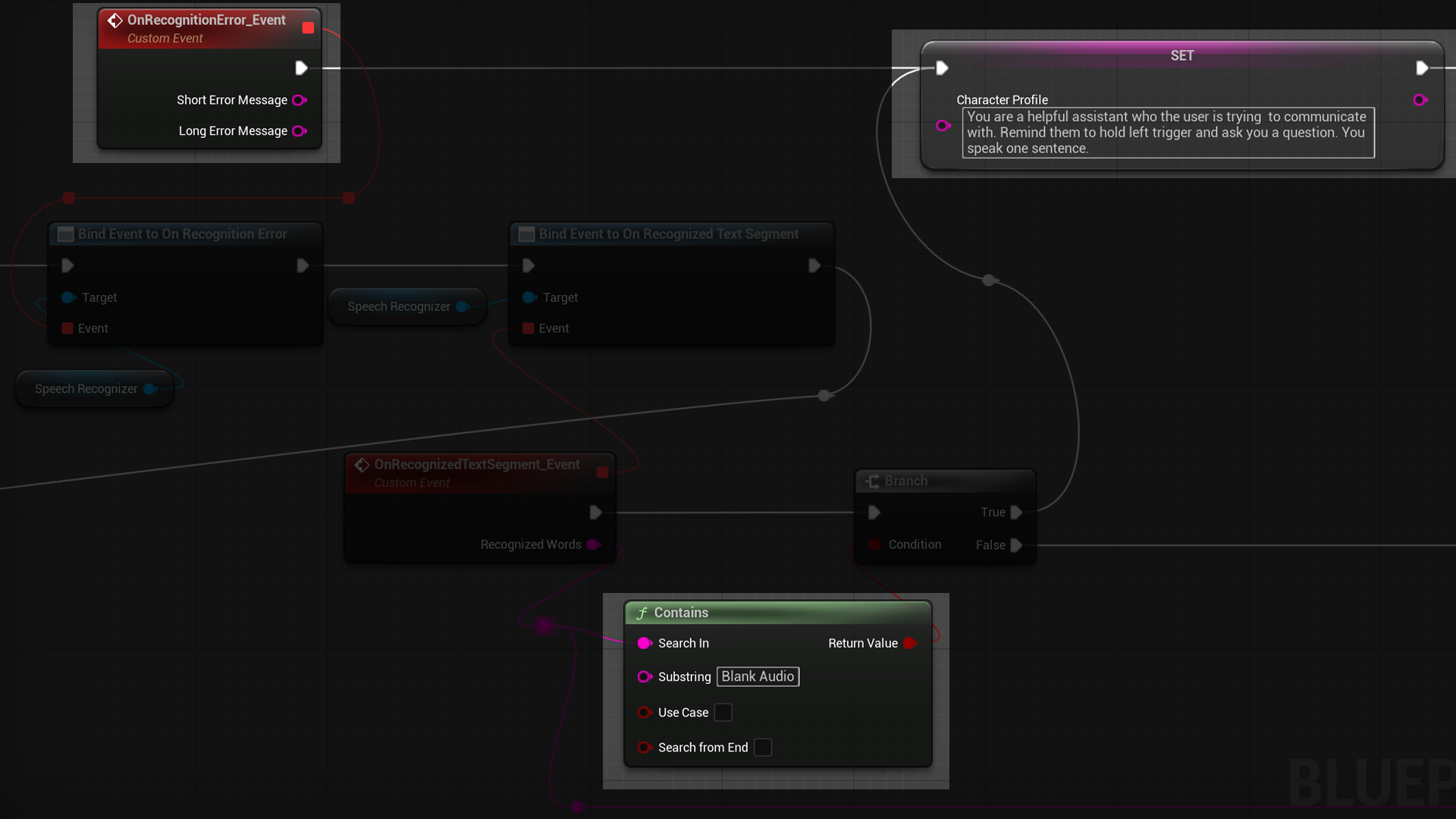The width and height of the screenshot is (1456, 819).
Task: Click the Contains Return Value pin
Action: (x=910, y=643)
